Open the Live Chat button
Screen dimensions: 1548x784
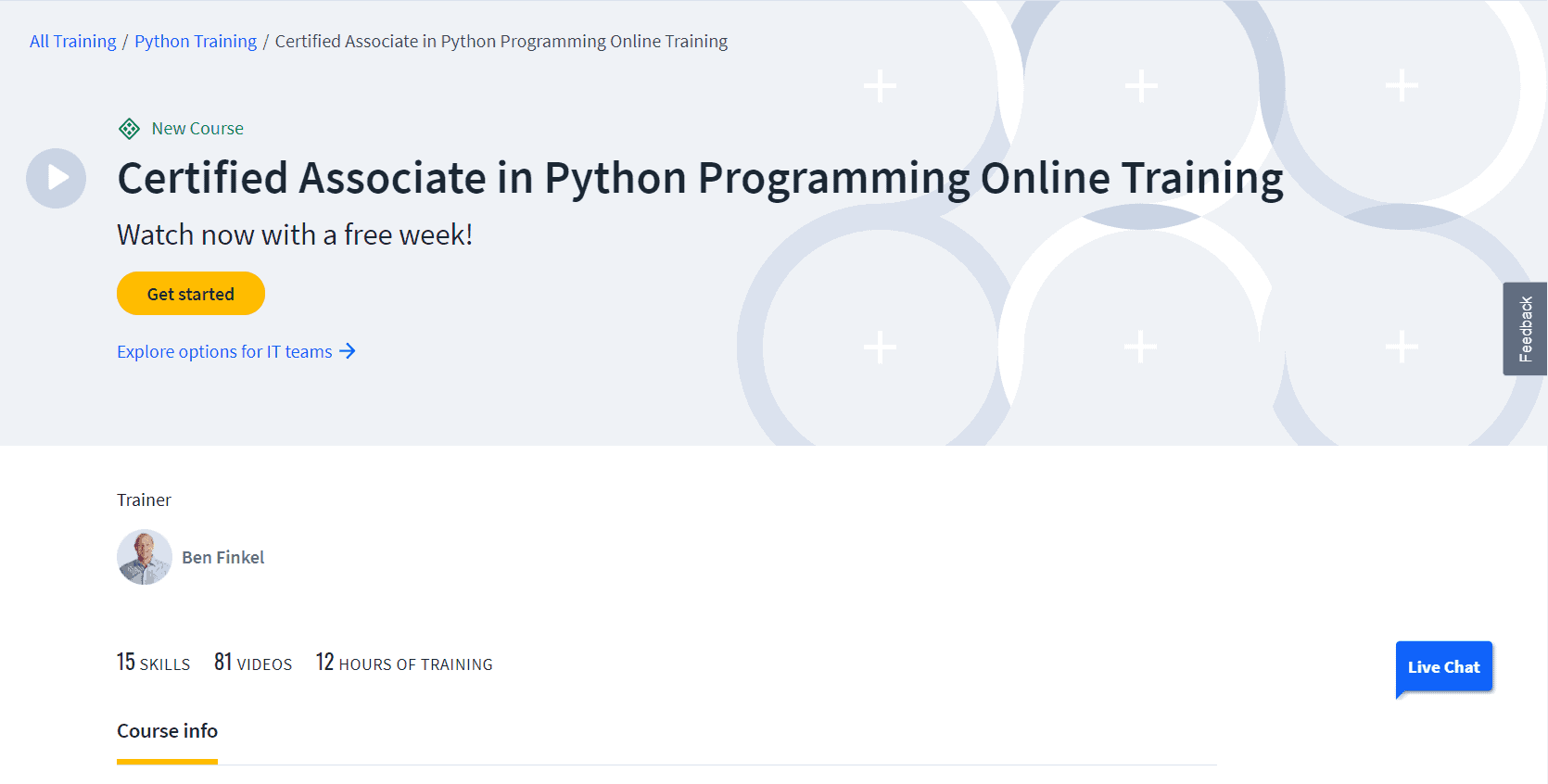[x=1443, y=667]
